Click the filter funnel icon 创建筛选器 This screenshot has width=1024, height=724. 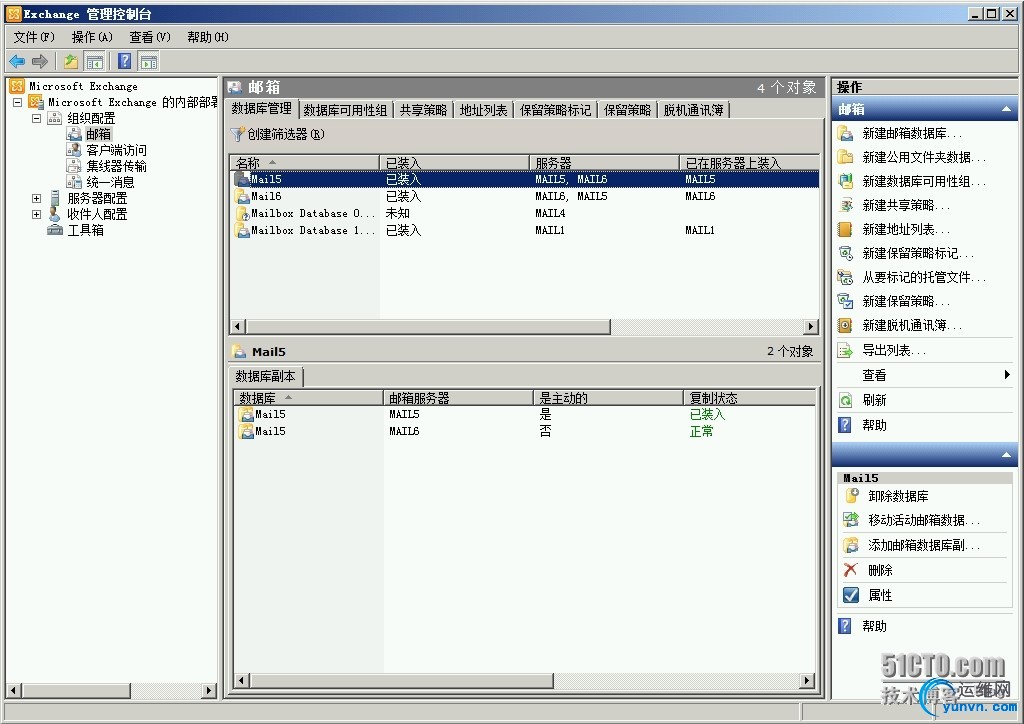238,134
